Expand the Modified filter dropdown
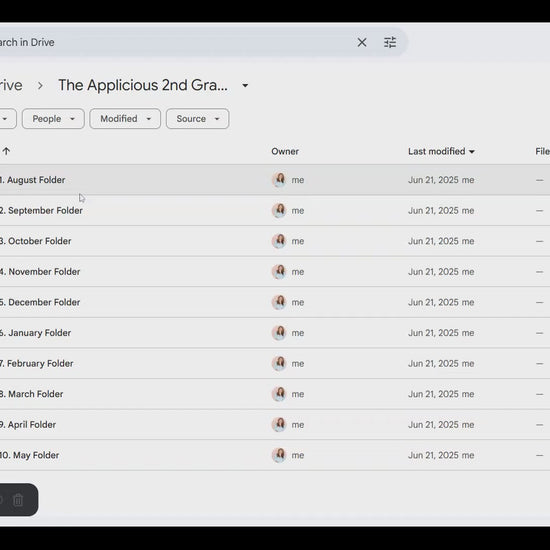The image size is (550, 550). click(125, 119)
